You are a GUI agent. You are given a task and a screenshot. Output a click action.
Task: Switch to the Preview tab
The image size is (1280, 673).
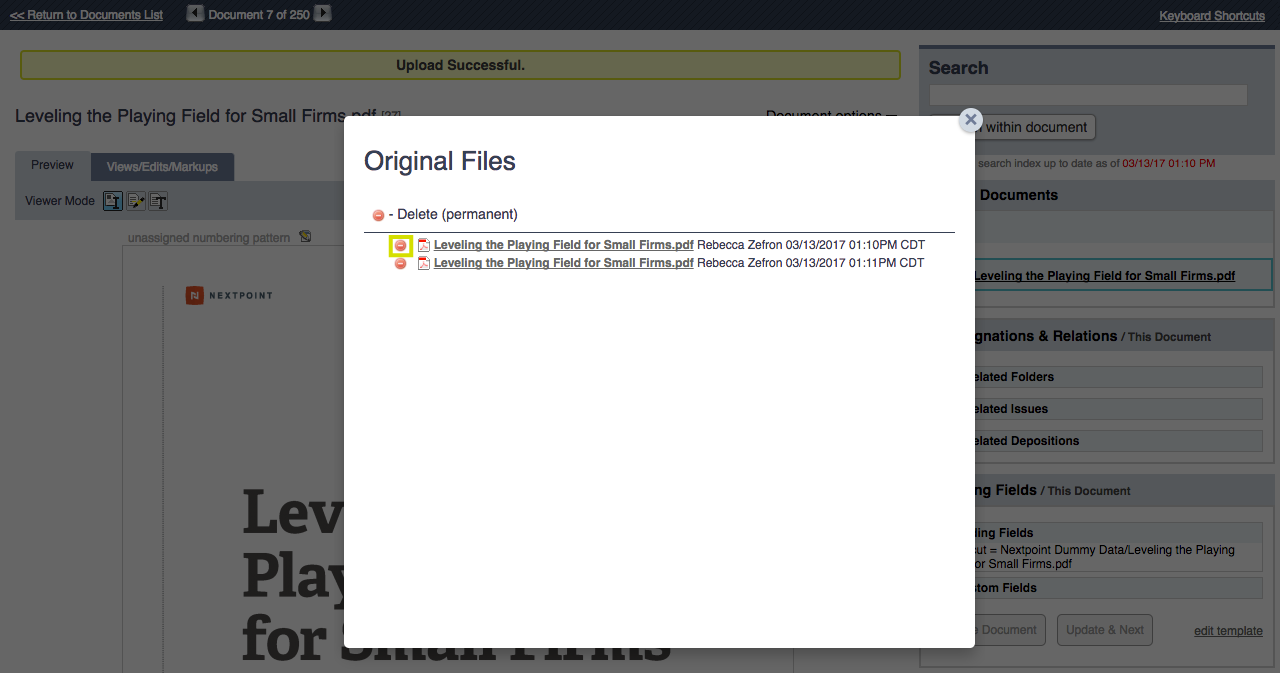point(52,166)
